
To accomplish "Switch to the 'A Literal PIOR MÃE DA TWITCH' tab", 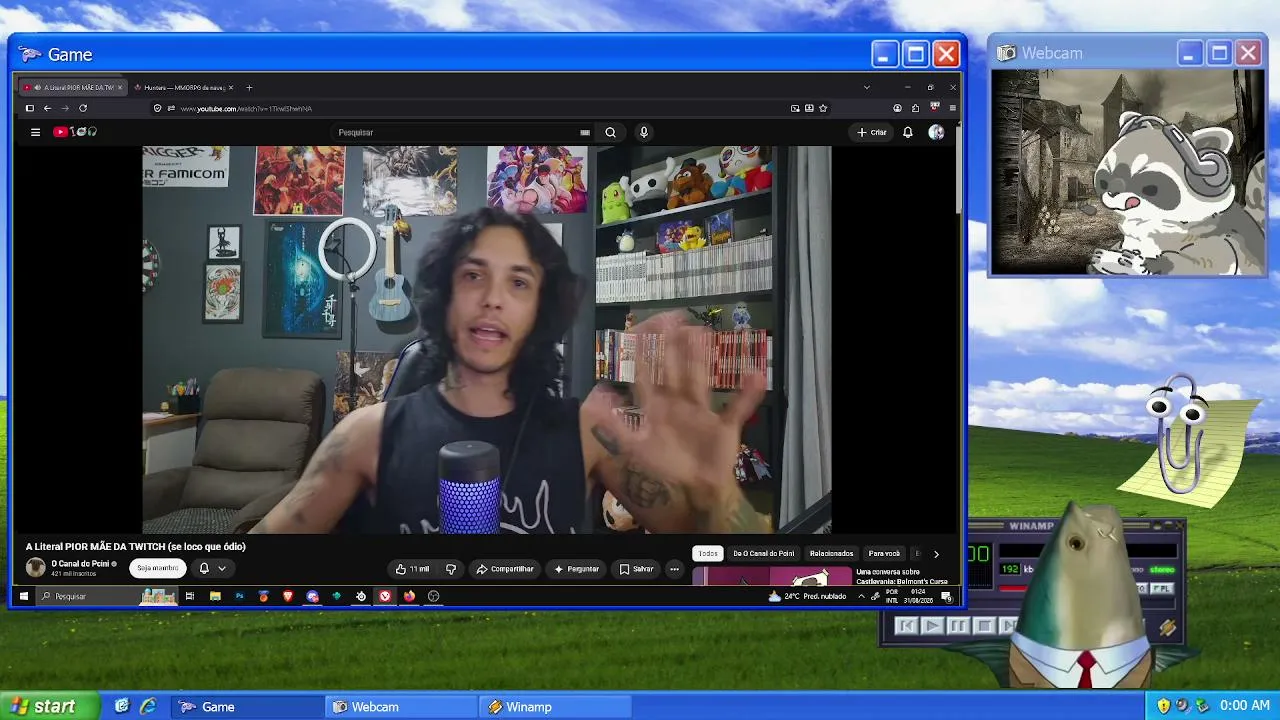I will tap(73, 88).
